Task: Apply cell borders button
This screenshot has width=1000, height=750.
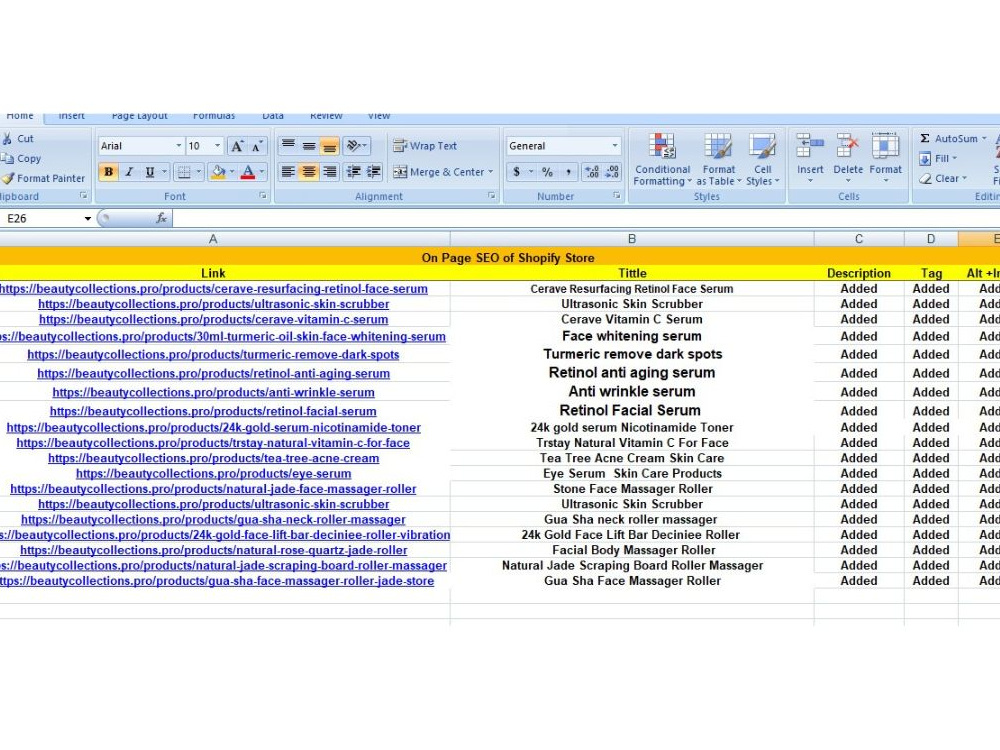Action: 184,172
